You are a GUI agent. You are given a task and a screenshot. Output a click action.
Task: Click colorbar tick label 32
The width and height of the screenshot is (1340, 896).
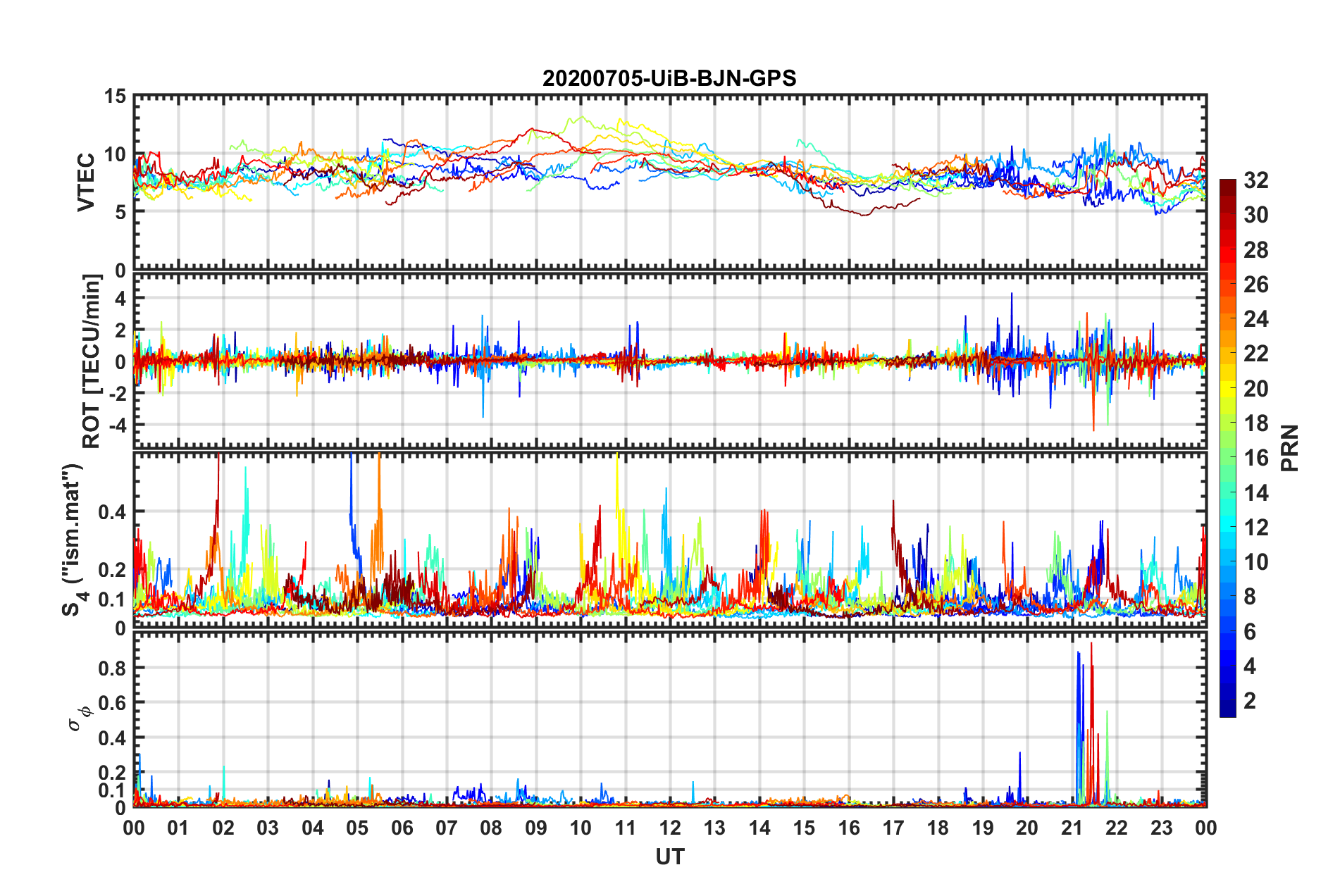coord(1255,180)
